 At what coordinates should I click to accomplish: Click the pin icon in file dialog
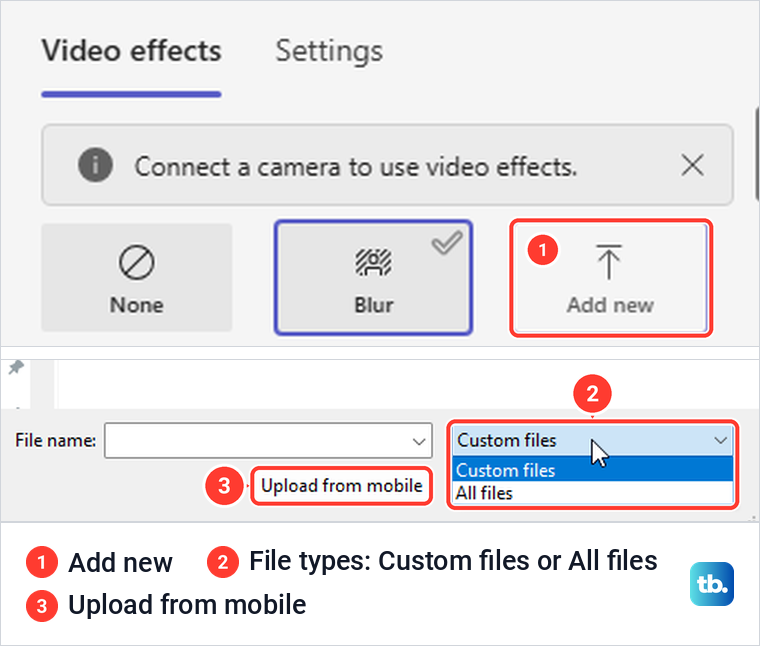coord(16,367)
